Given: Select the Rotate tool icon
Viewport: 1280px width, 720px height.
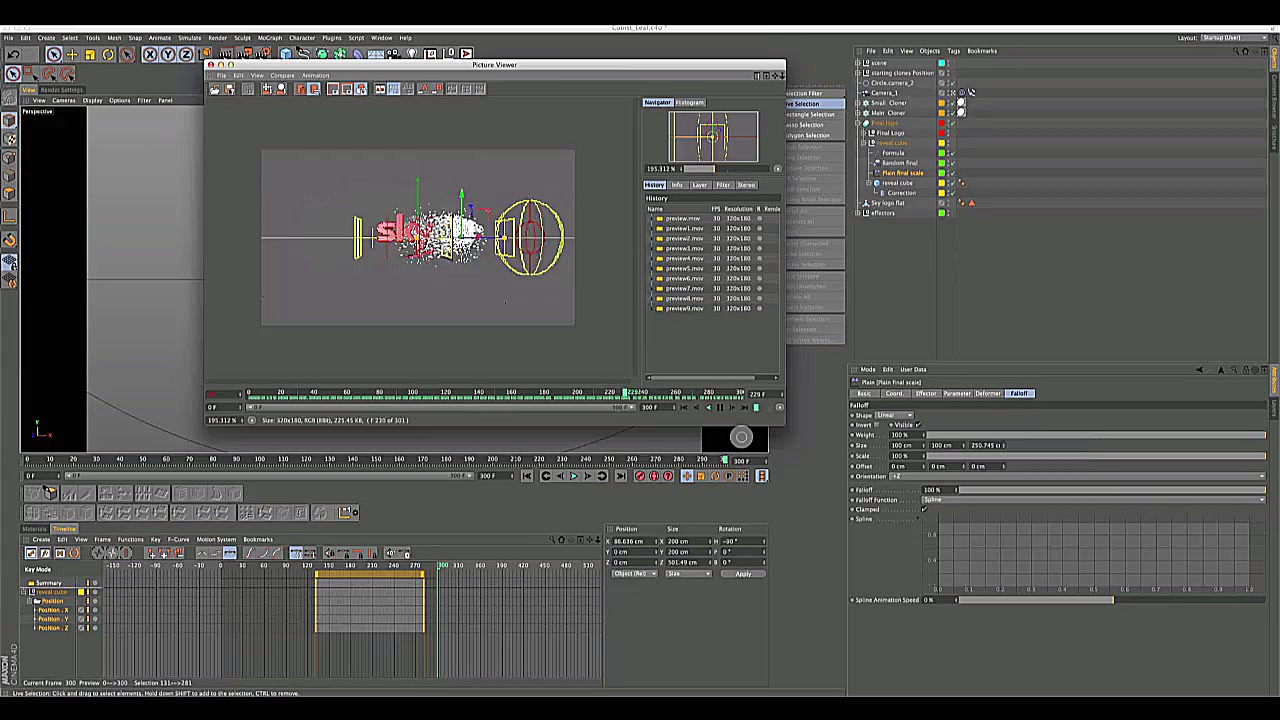Looking at the screenshot, I should point(108,54).
